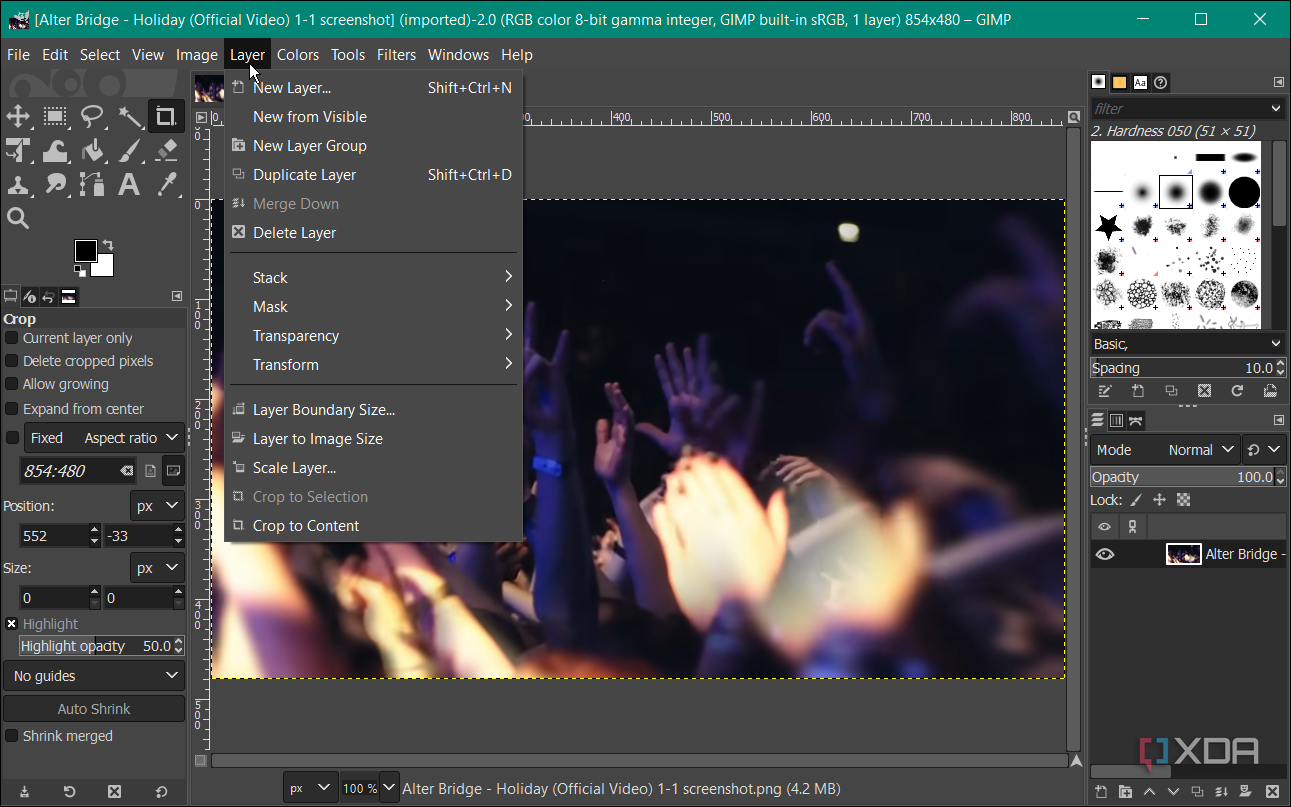The width and height of the screenshot is (1291, 807).
Task: Enable the Allow growing option
Action: pyautogui.click(x=10, y=384)
